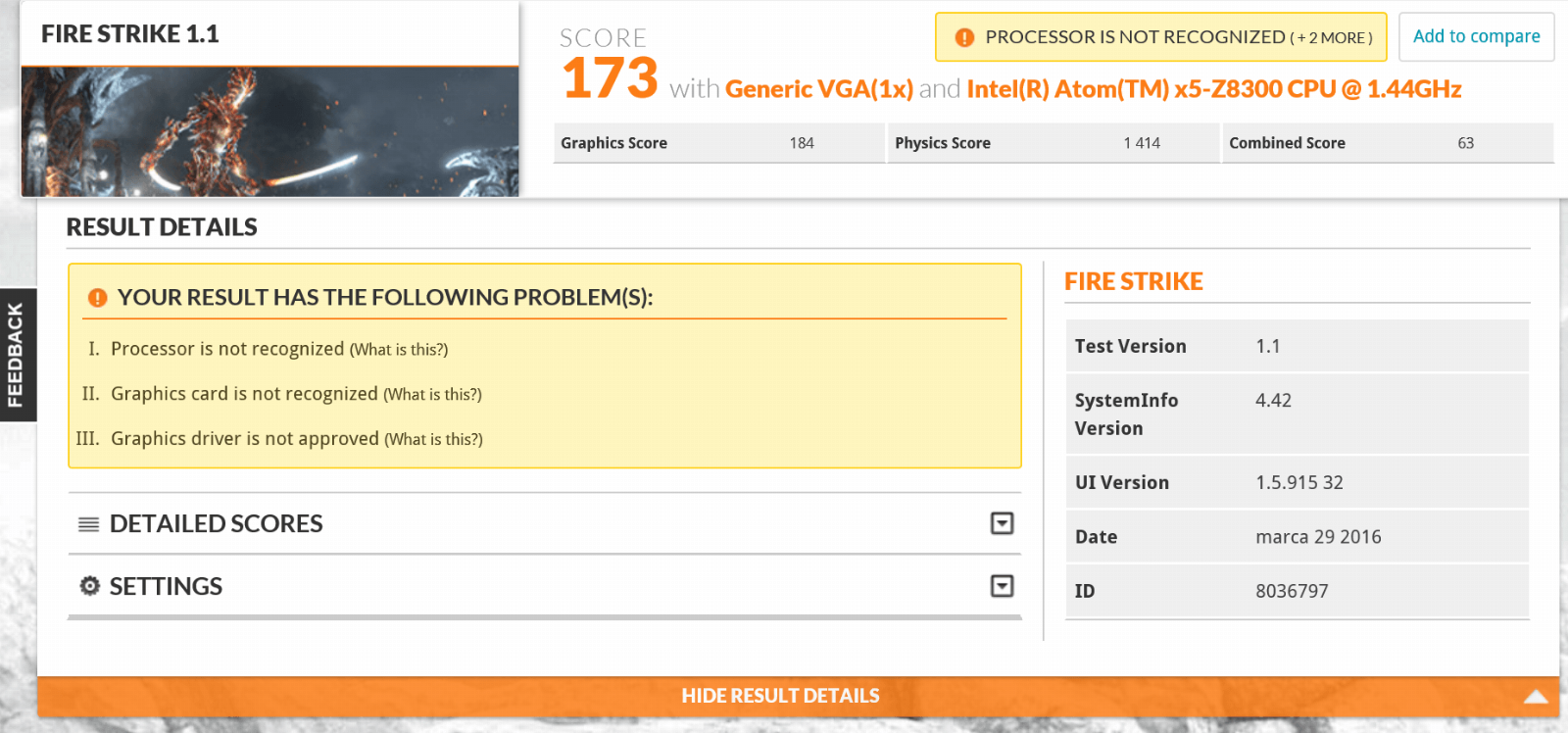
Task: Click the 'Processor is not recognized' problem text
Action: (x=227, y=349)
